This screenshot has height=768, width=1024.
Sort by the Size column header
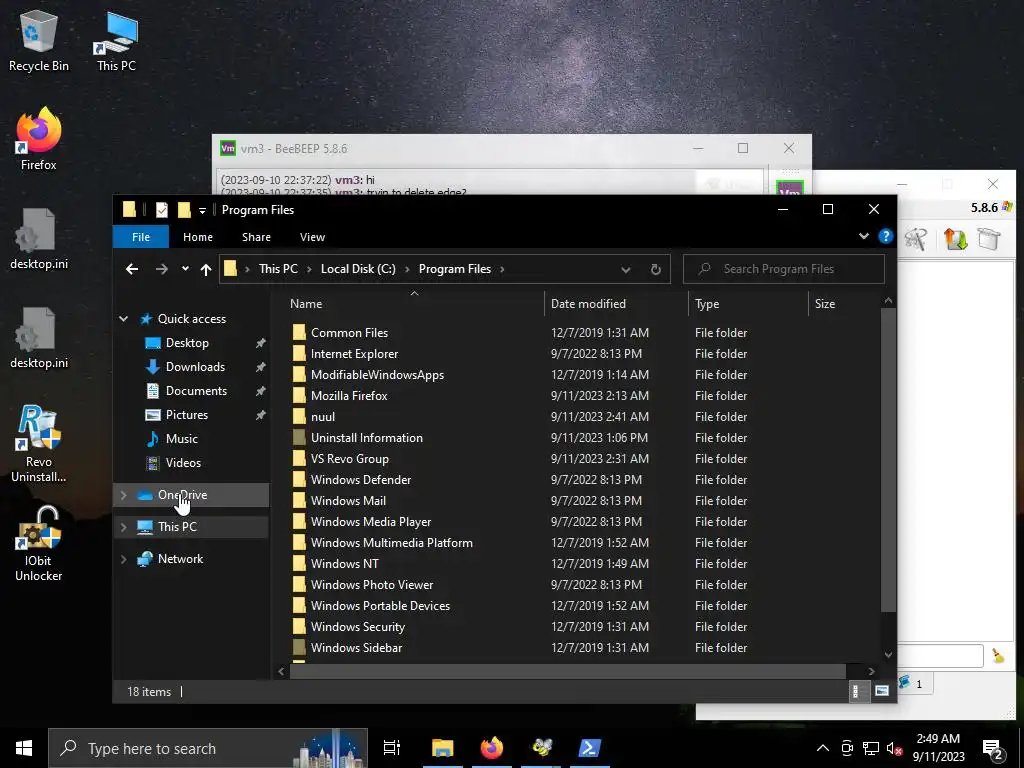coord(844,304)
